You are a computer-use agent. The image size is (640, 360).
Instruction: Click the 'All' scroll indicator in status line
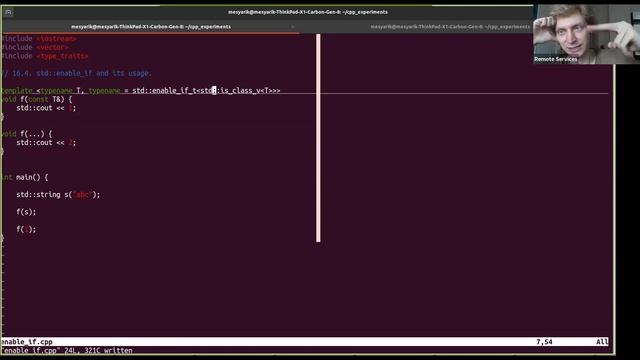[x=602, y=342]
